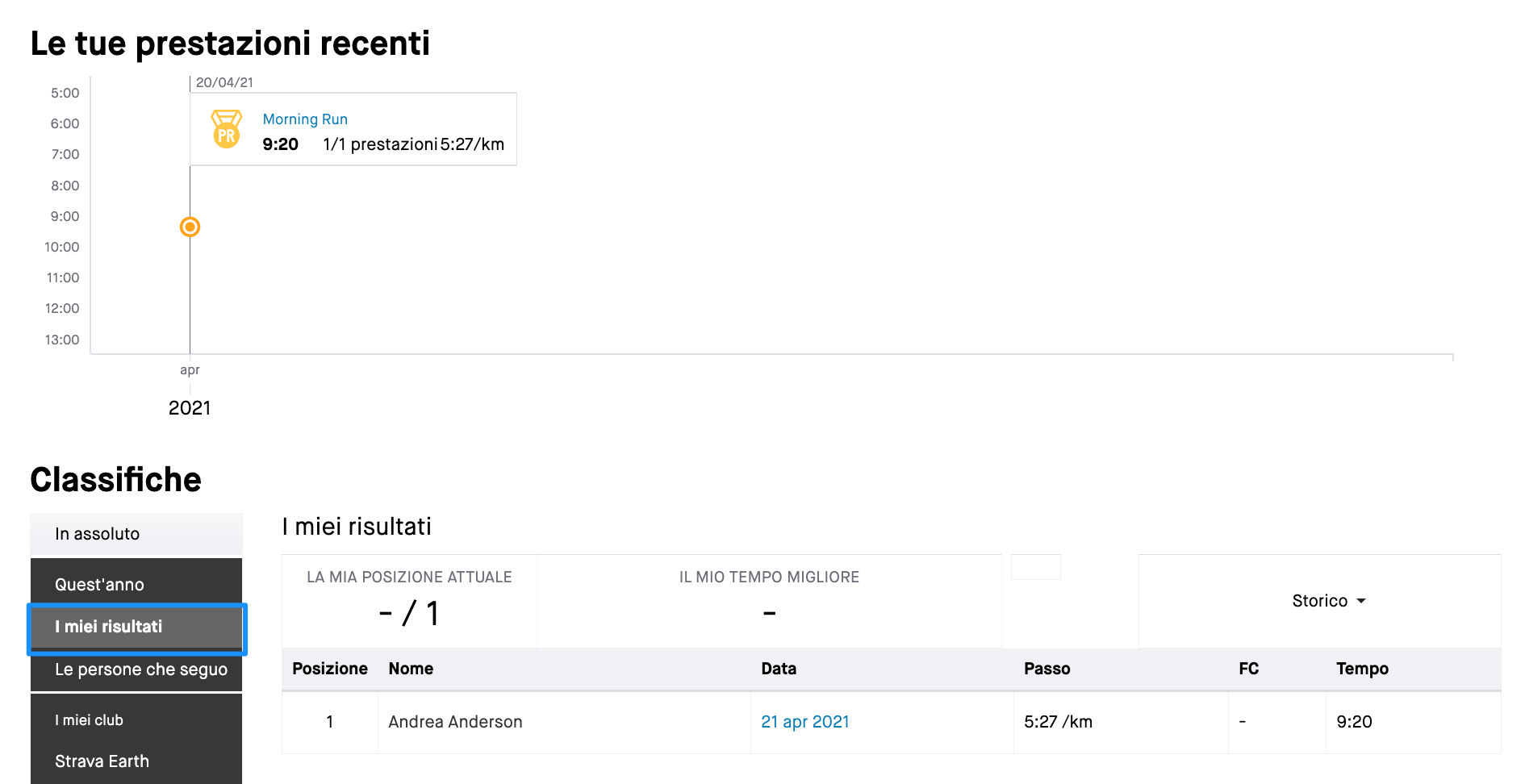Click the Tempo column header
The image size is (1525, 784).
1362,669
